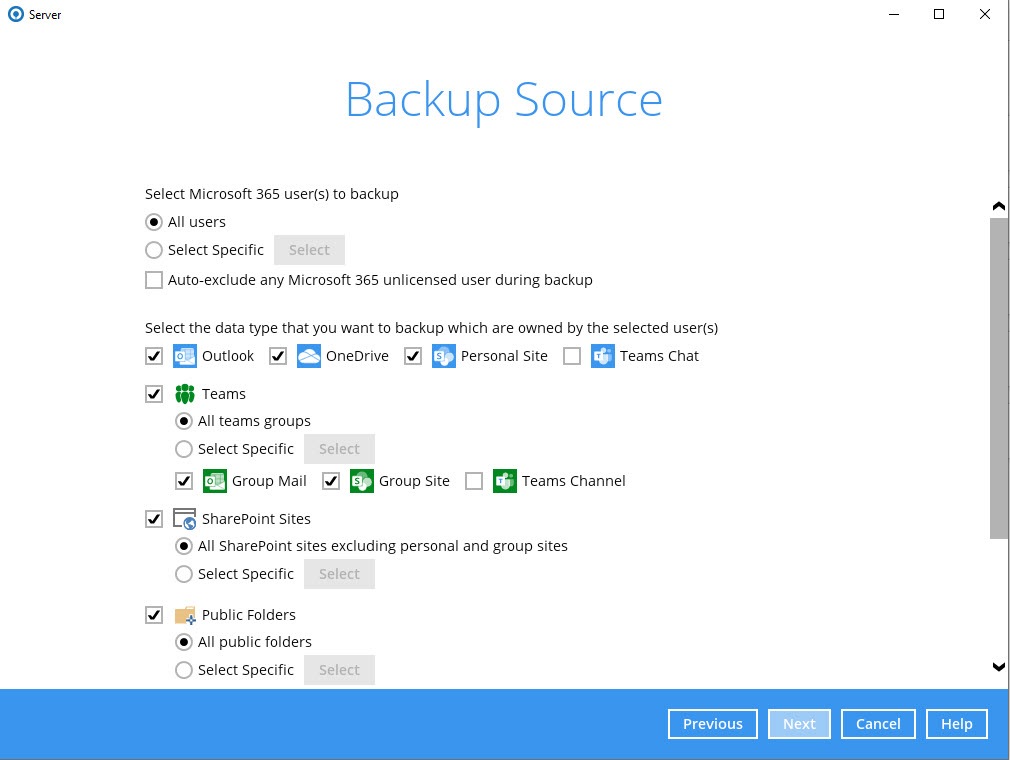Enable auto-exclude of unlicensed Microsoft 365 users
The width and height of the screenshot is (1010, 760).
click(154, 280)
